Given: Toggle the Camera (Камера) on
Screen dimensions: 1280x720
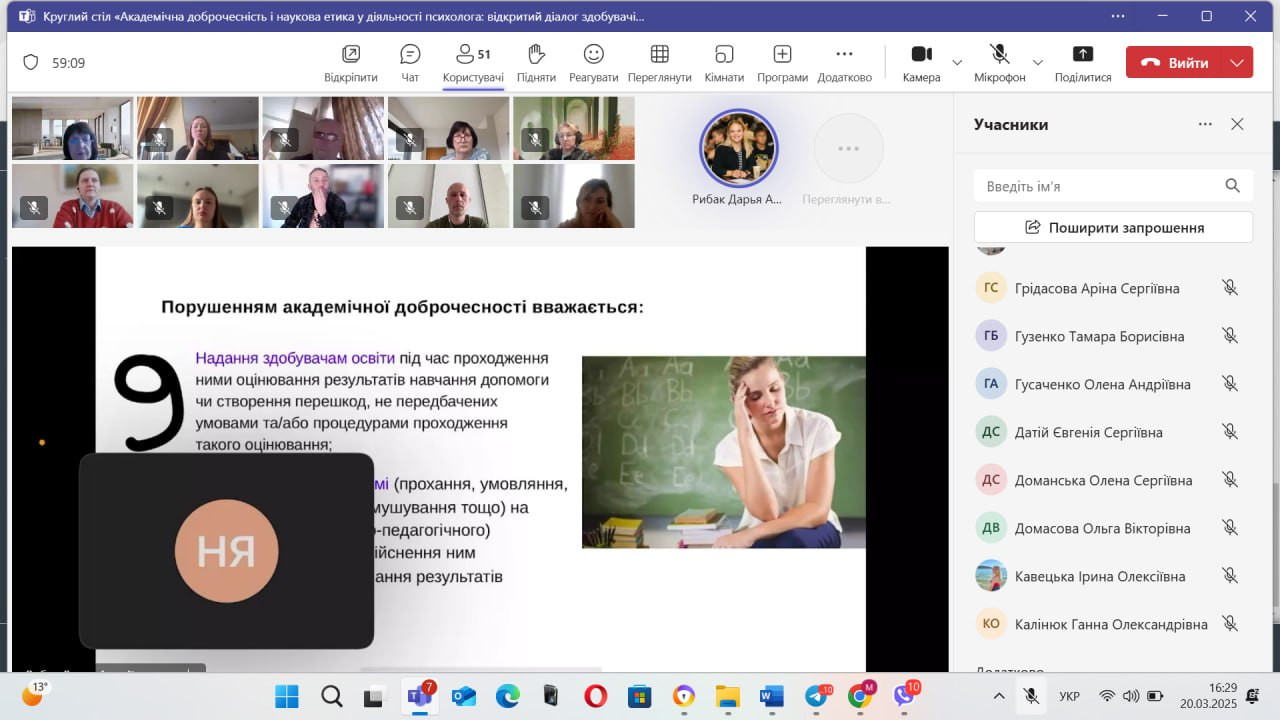Looking at the screenshot, I should (921, 55).
